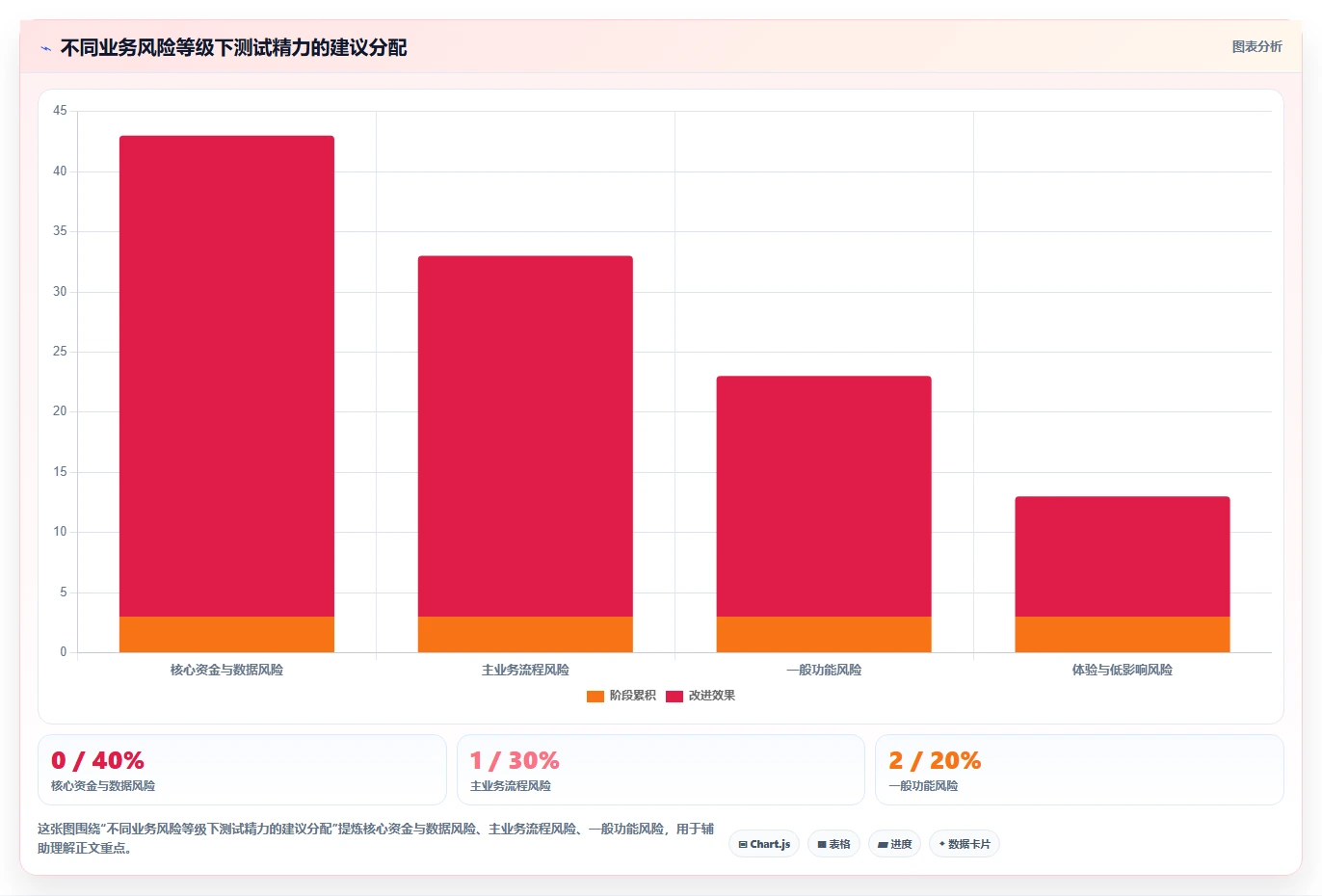1322x896 pixels.
Task: Click the red bar for 主业务流程风险
Action: point(525,436)
